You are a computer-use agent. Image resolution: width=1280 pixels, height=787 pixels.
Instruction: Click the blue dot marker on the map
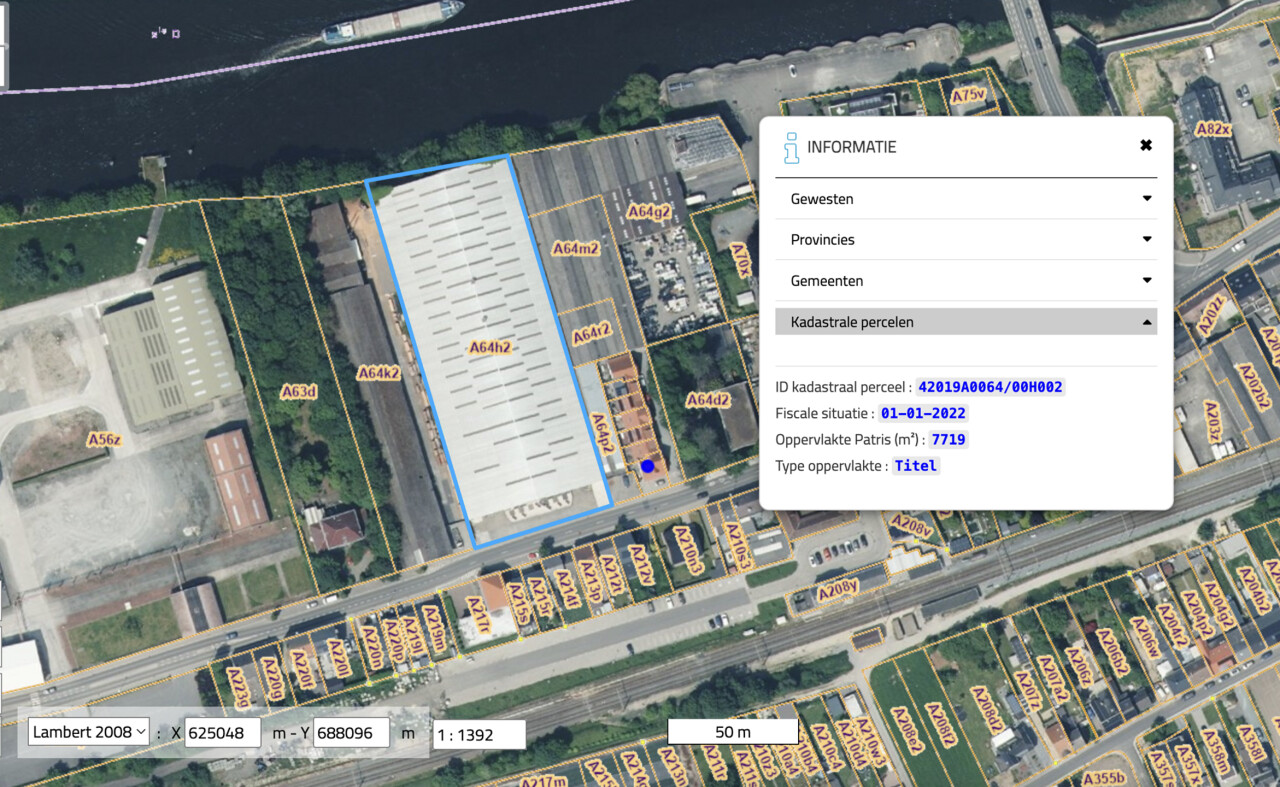(647, 466)
